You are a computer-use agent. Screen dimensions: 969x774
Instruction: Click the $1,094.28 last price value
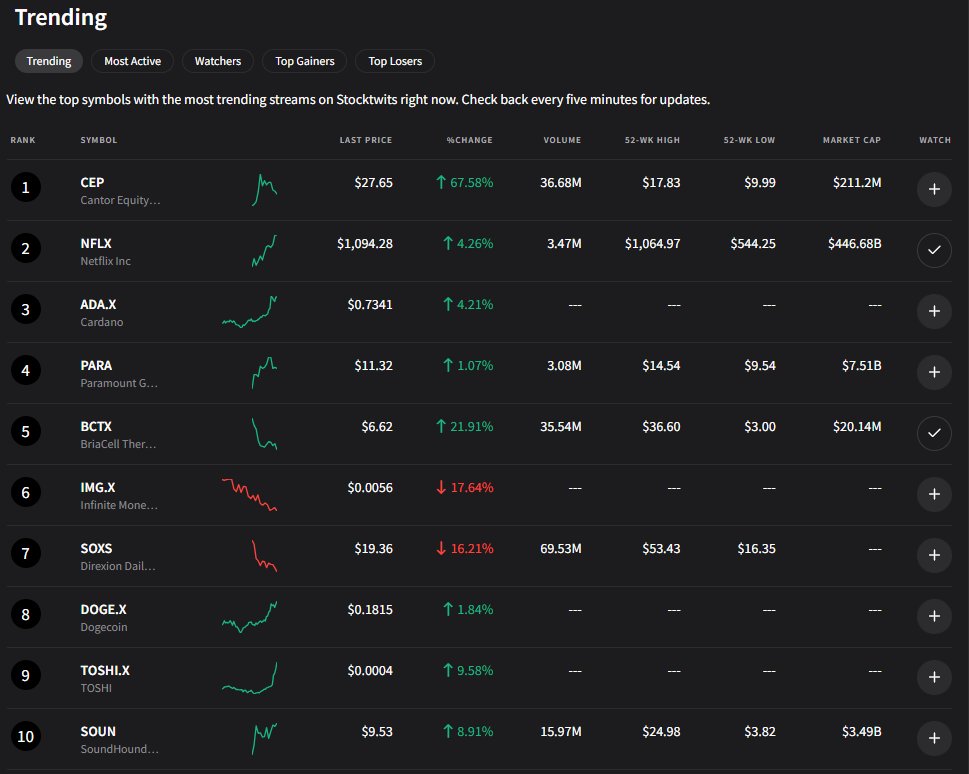tap(365, 244)
